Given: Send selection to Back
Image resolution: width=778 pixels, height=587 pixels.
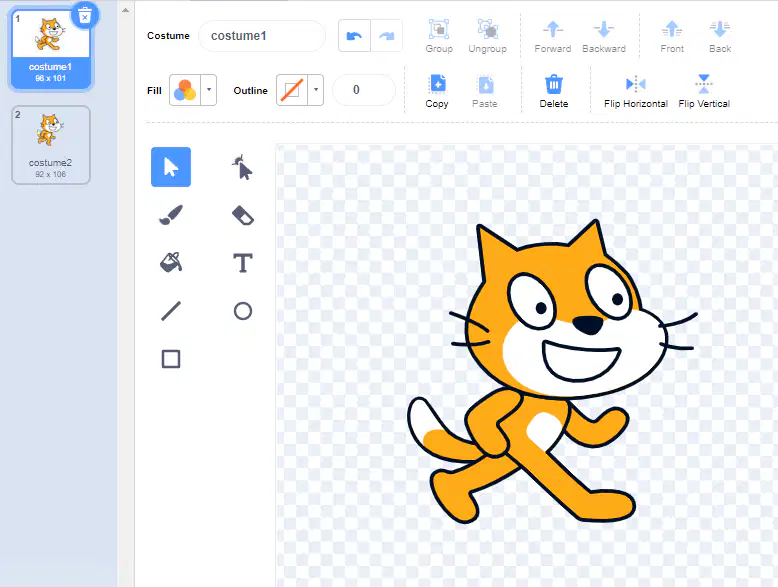Looking at the screenshot, I should pos(720,36).
